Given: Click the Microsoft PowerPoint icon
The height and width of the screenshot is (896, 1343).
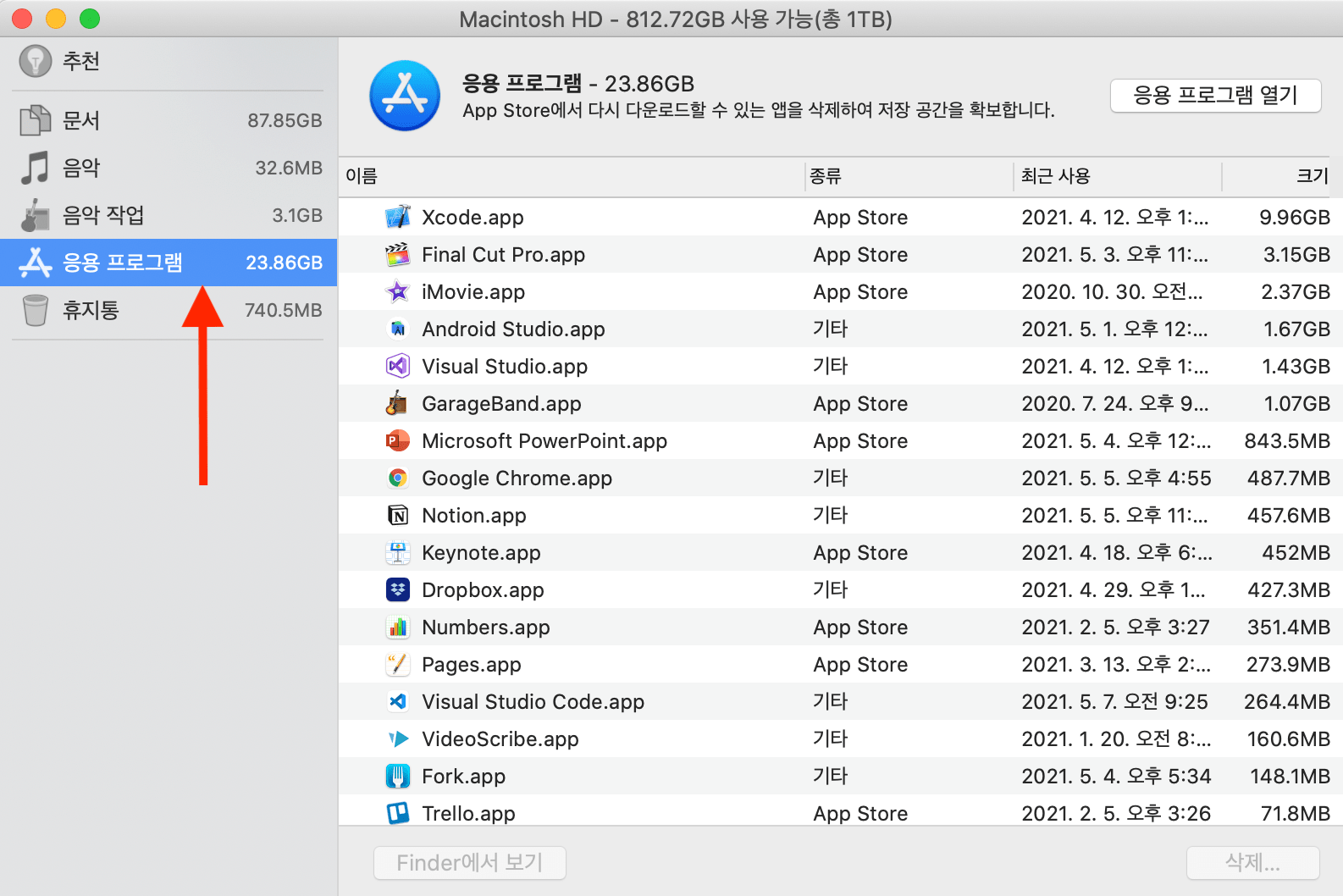Looking at the screenshot, I should pos(397,440).
